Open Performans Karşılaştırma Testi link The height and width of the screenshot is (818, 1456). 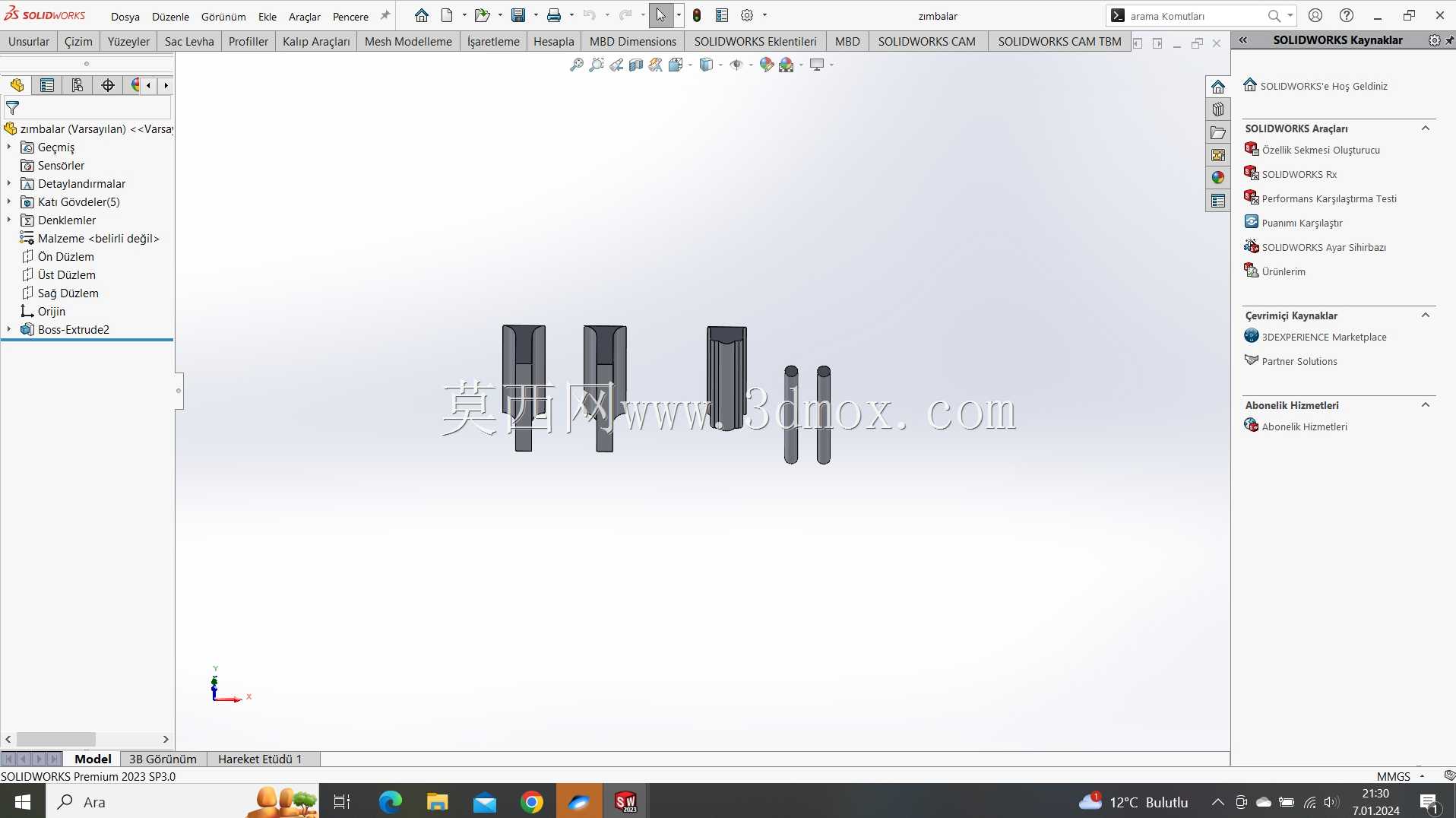[1329, 198]
